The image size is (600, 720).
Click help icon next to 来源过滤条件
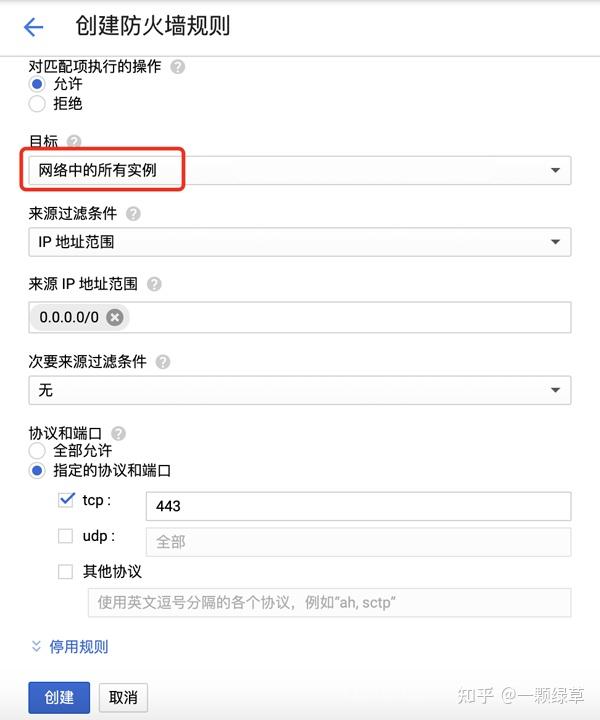(x=134, y=213)
